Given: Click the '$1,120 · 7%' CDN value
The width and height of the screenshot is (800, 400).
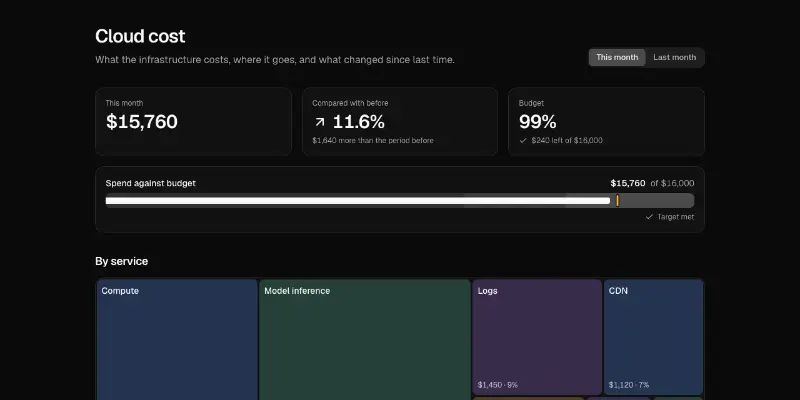Looking at the screenshot, I should point(629,385).
